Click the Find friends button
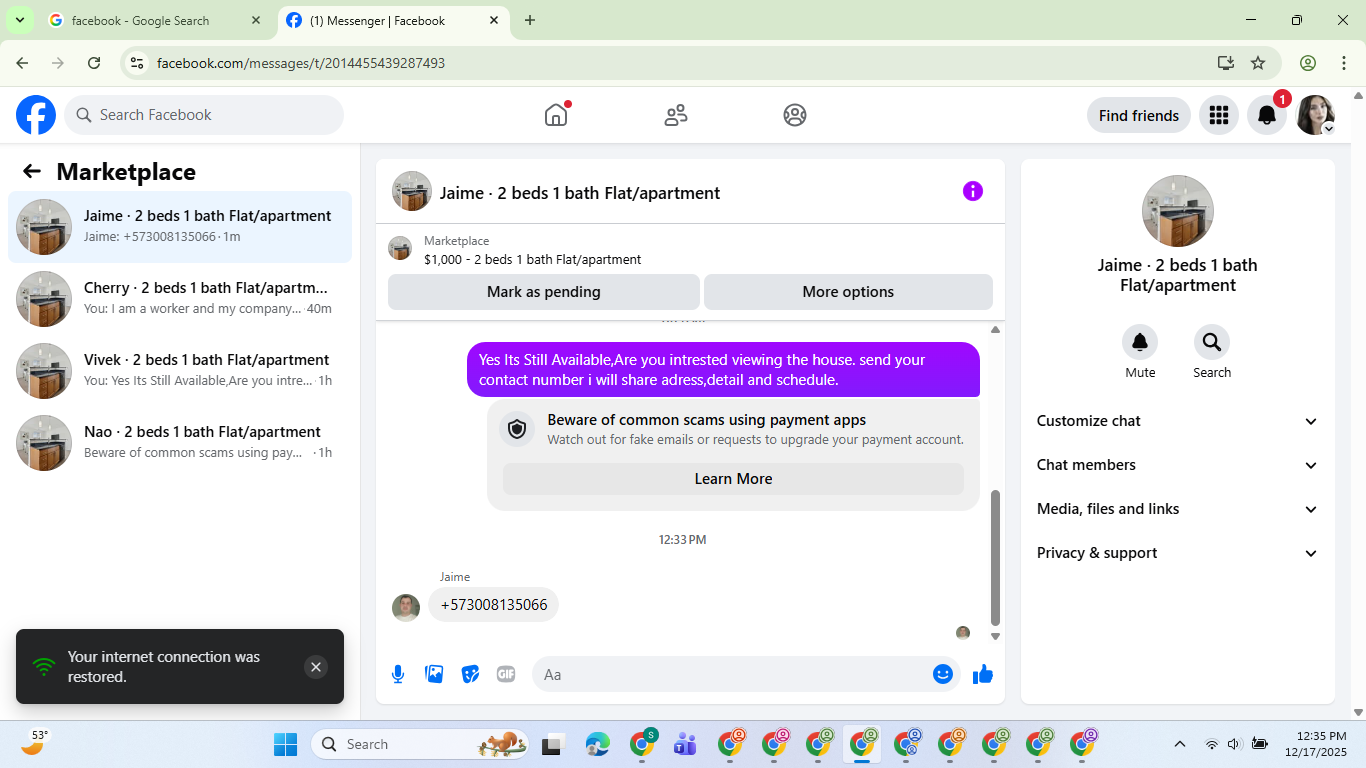This screenshot has height=768, width=1366. click(1139, 115)
